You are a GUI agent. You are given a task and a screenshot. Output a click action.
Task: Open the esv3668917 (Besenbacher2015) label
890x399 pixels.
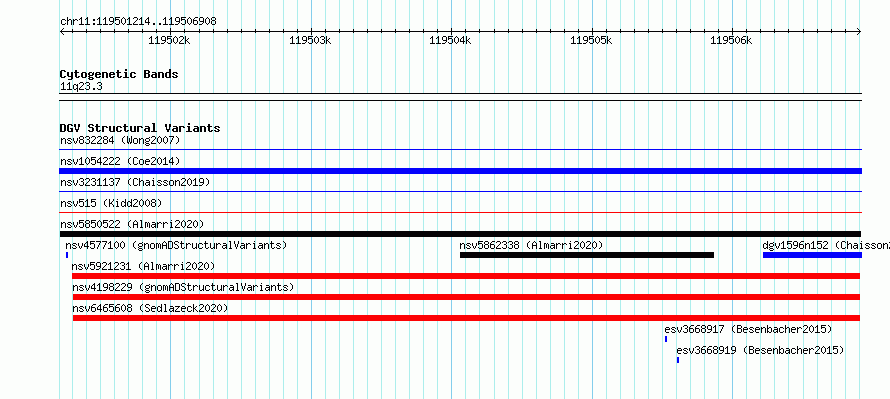tap(748, 329)
